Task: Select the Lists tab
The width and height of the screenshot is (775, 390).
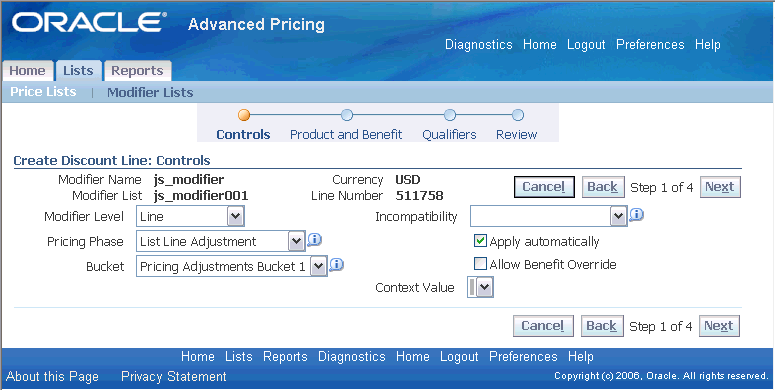Action: [78, 71]
